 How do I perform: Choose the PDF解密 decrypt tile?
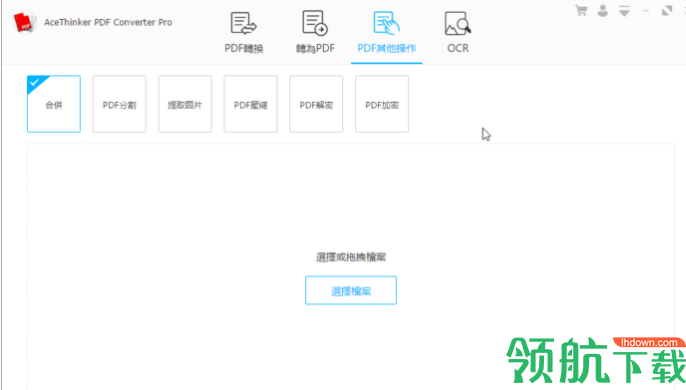point(316,104)
